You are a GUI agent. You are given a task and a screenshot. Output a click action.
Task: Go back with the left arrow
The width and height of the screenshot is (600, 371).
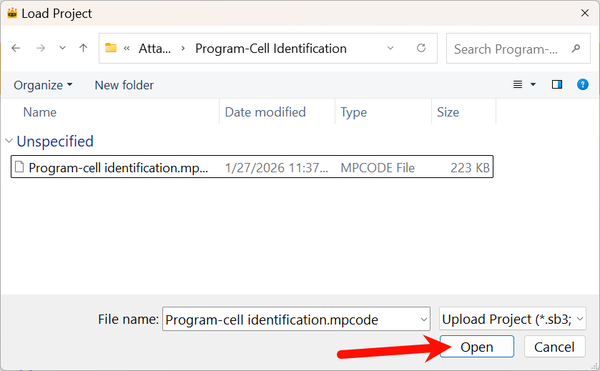tap(16, 48)
